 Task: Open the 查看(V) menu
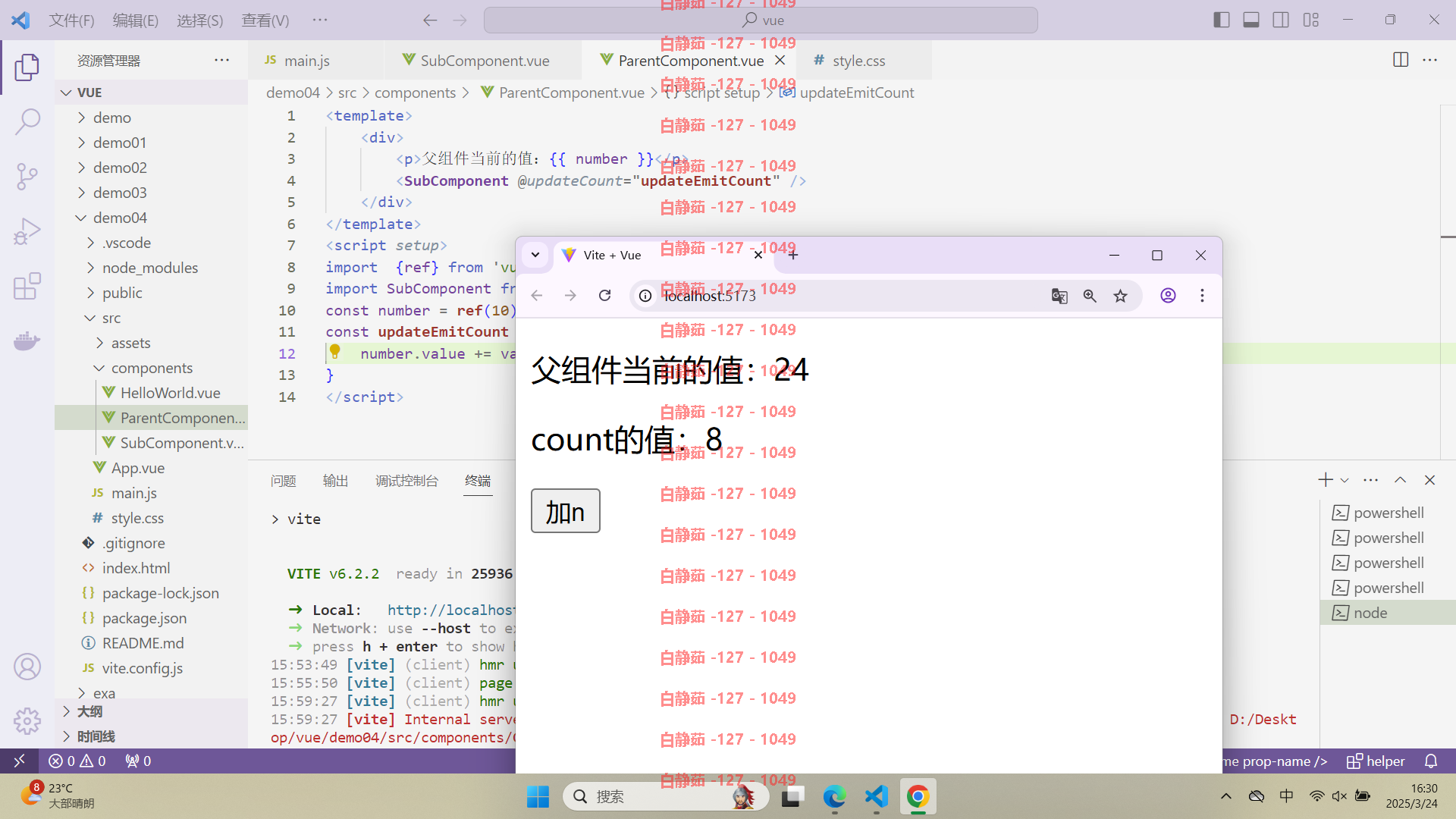tap(265, 20)
